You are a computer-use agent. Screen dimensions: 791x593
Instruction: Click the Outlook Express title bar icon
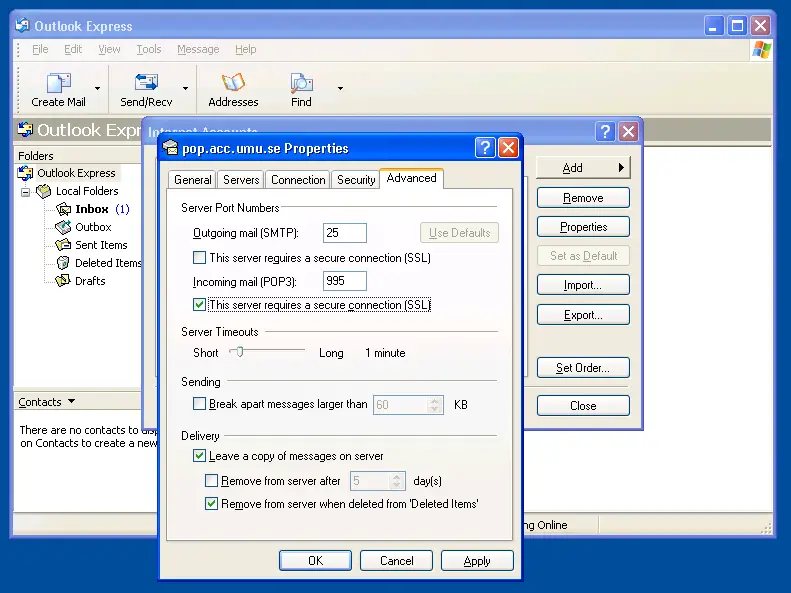pos(22,25)
